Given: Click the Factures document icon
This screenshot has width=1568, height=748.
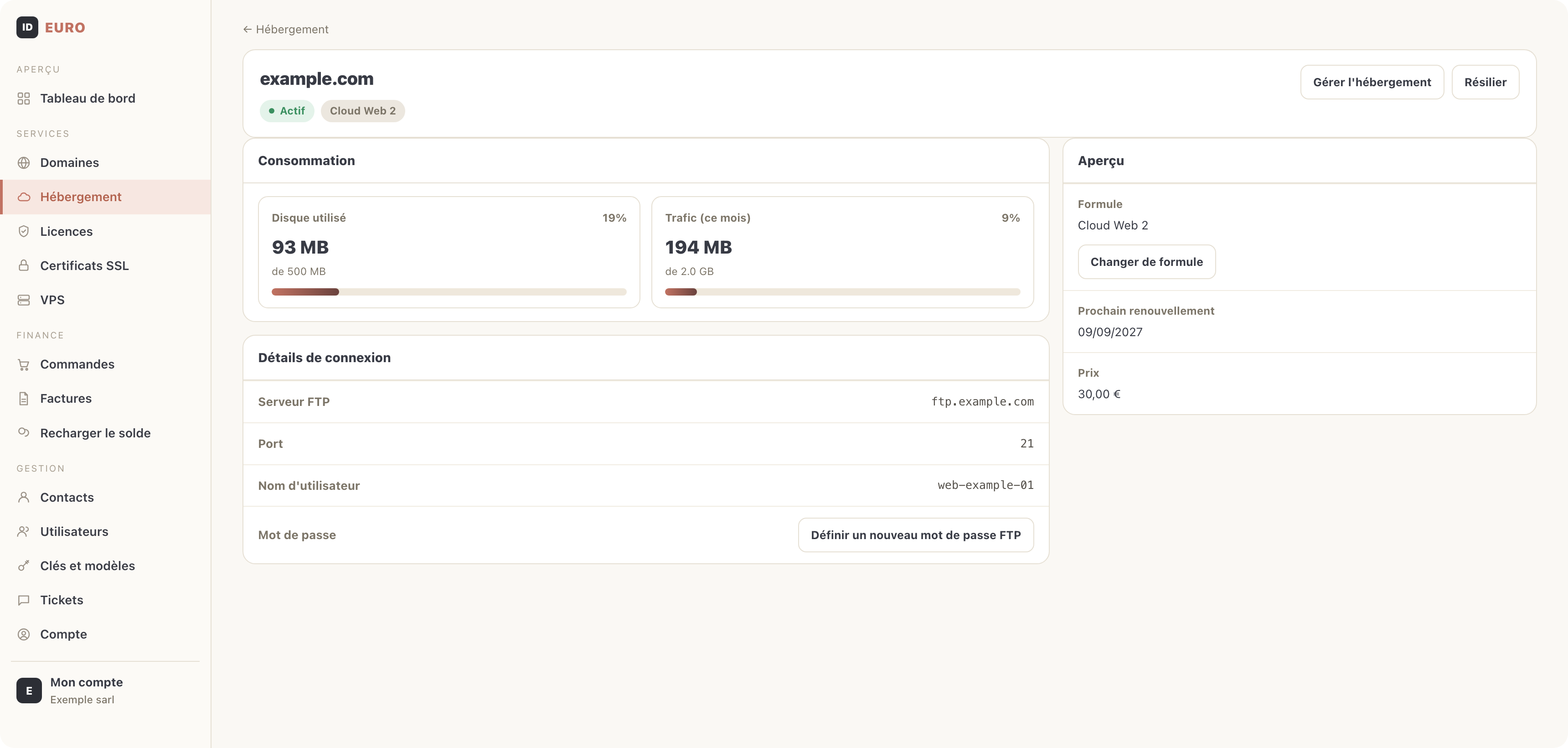Looking at the screenshot, I should tap(24, 398).
